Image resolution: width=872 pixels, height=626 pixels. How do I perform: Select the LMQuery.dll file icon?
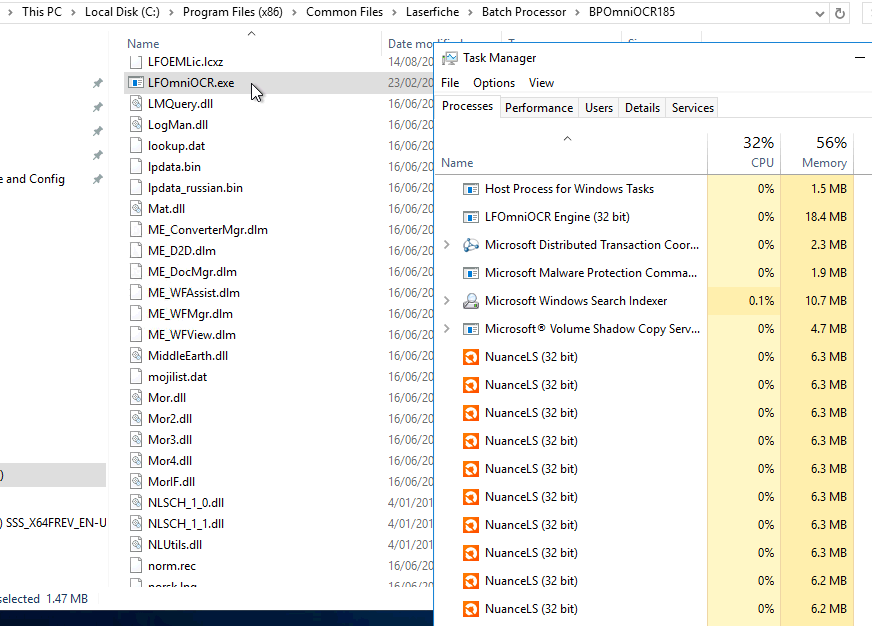136,104
